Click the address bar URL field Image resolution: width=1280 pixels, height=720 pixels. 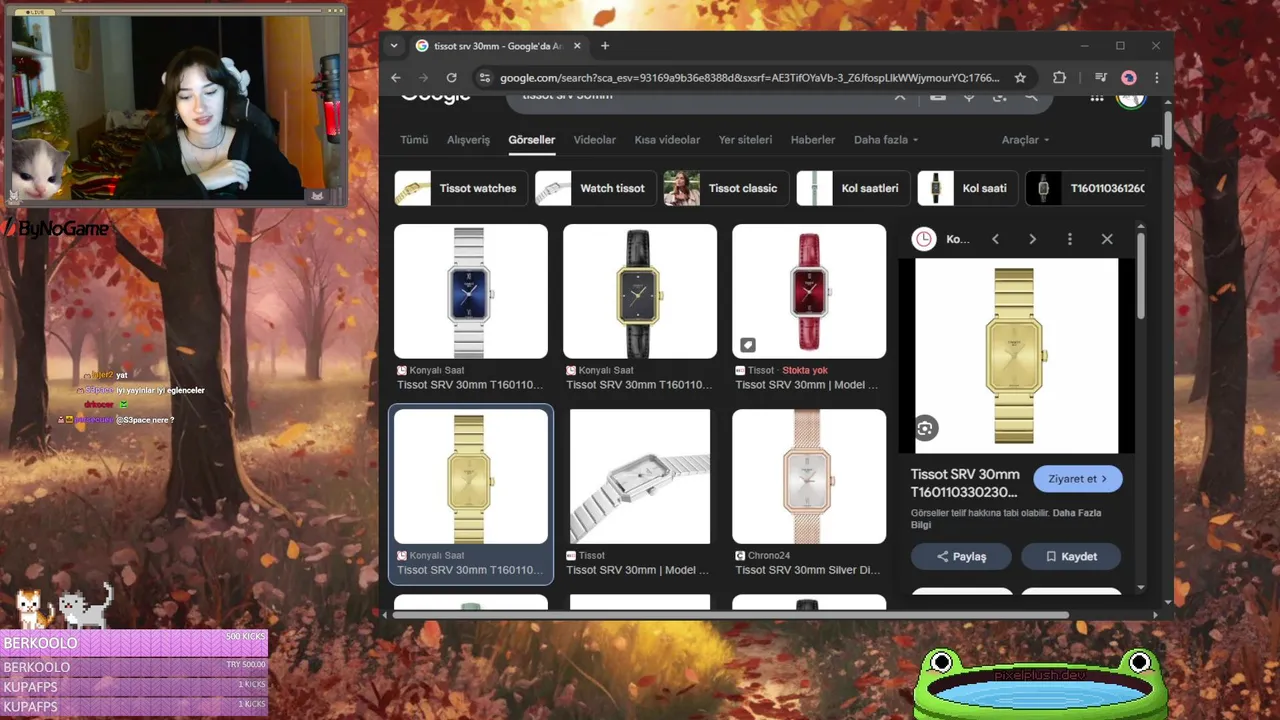(x=750, y=78)
